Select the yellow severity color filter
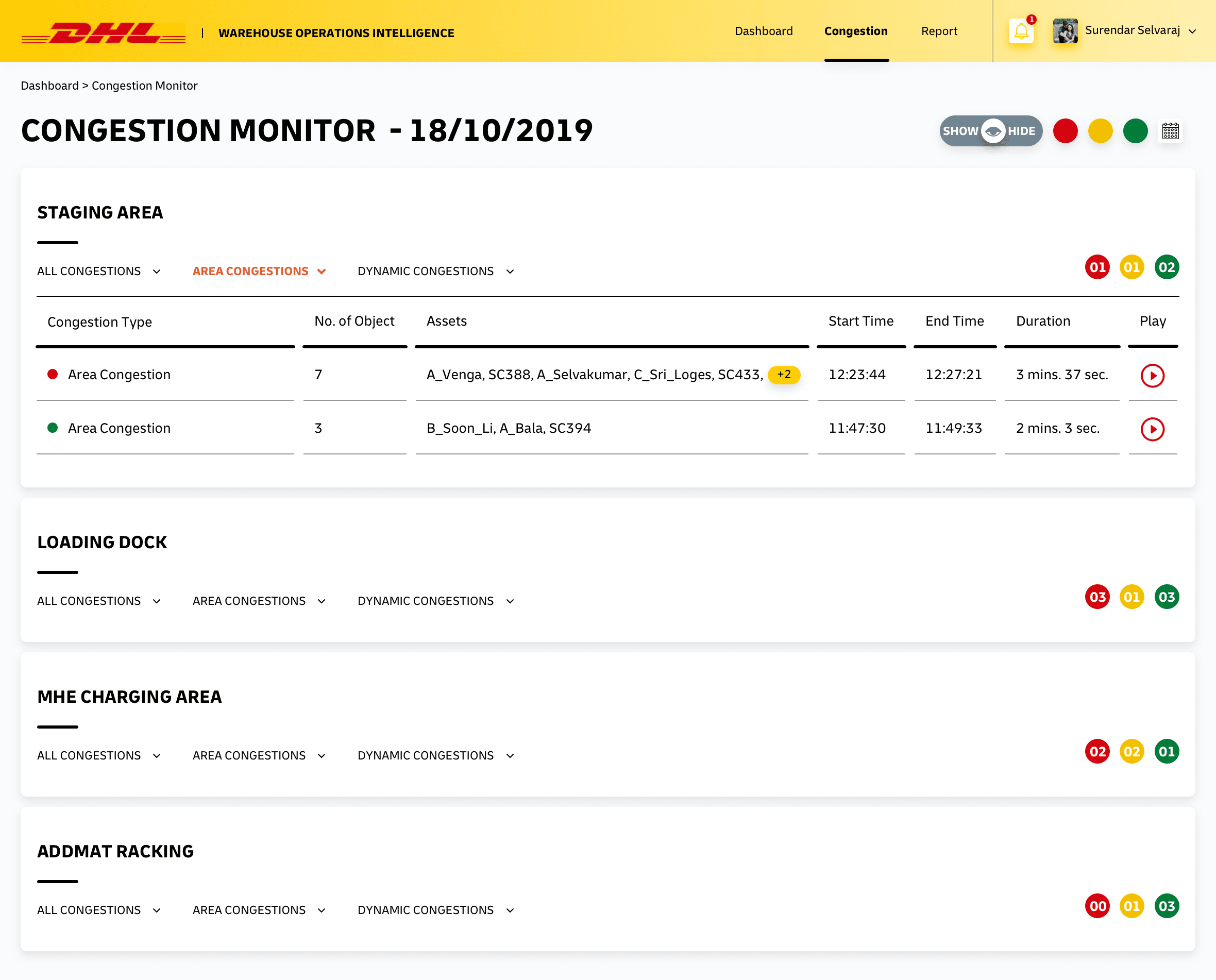The width and height of the screenshot is (1216, 980). tap(1100, 131)
